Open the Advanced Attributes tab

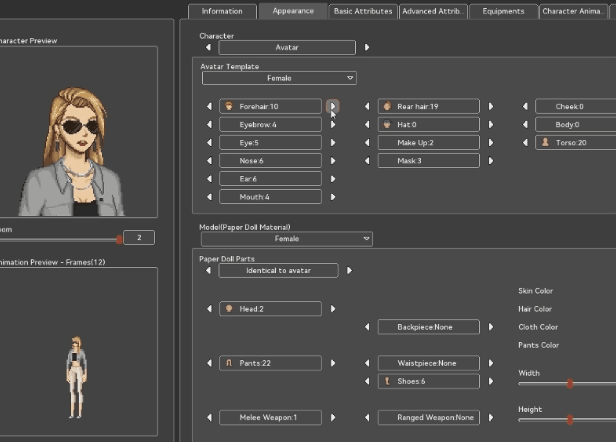pyautogui.click(x=433, y=11)
